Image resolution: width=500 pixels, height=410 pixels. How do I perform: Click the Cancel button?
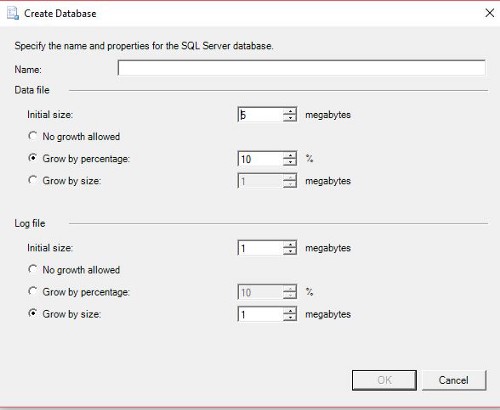[x=454, y=380]
